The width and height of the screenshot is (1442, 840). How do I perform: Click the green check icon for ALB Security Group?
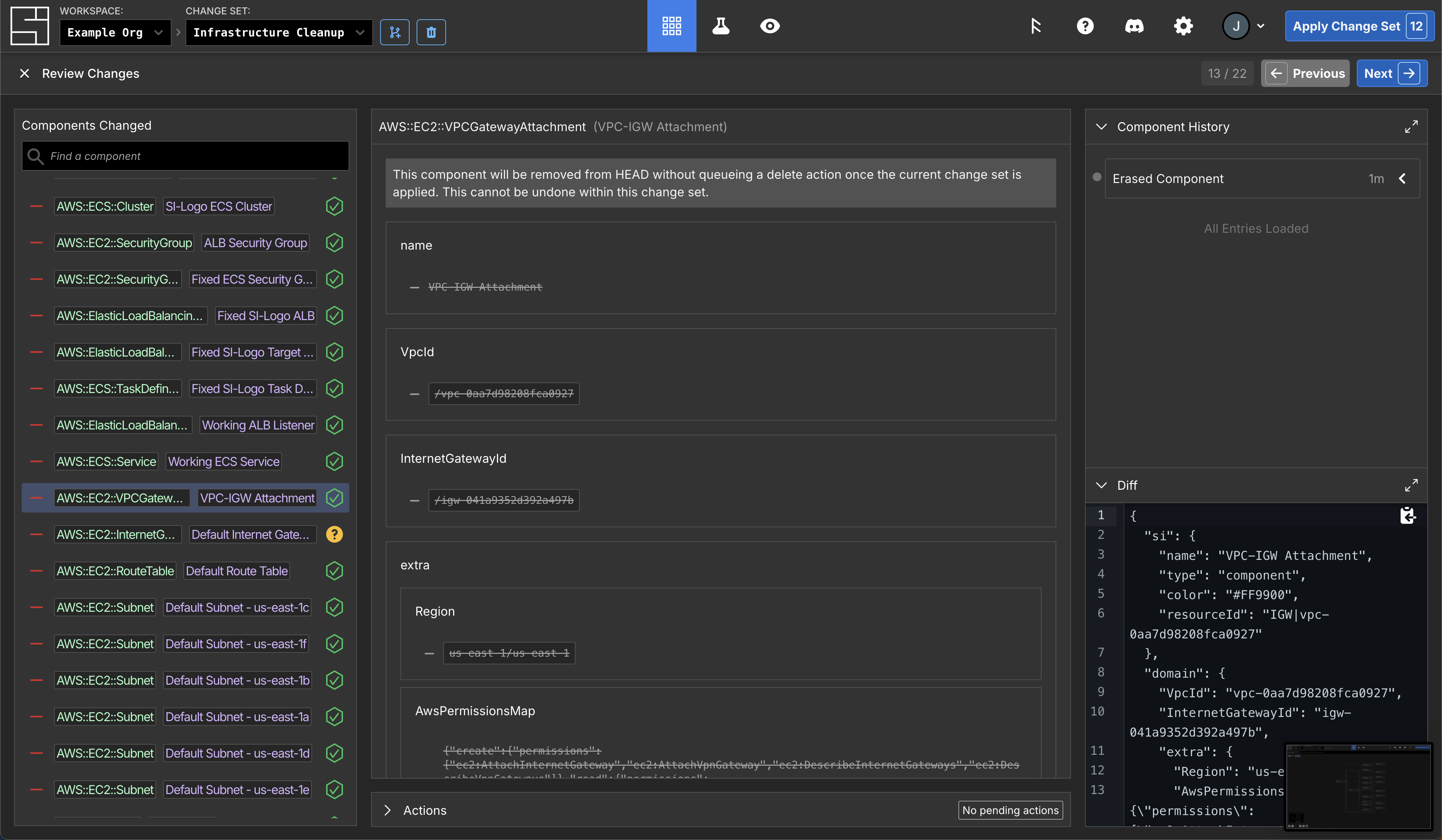click(x=334, y=243)
